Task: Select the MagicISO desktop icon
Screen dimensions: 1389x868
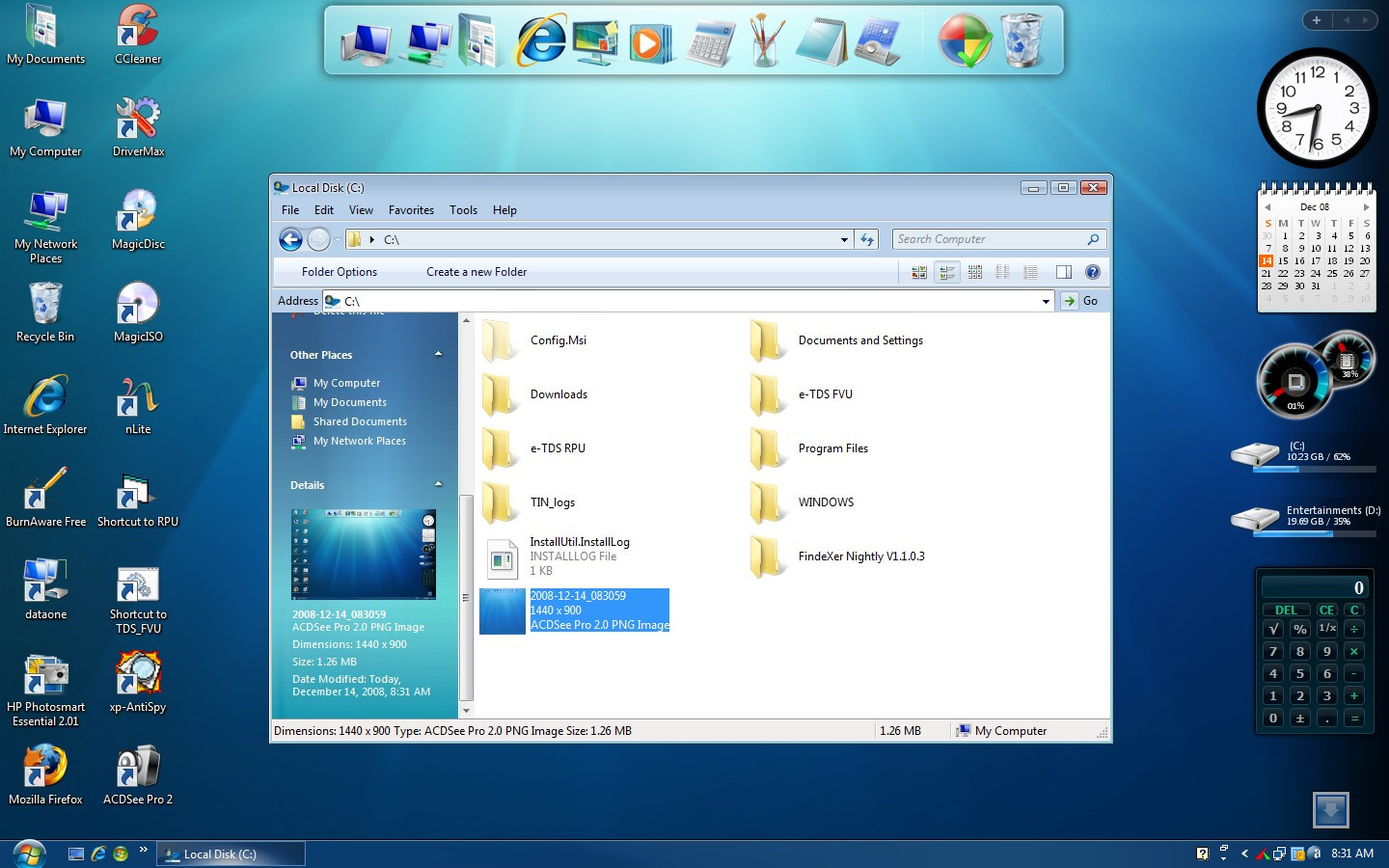Action: pyautogui.click(x=138, y=312)
